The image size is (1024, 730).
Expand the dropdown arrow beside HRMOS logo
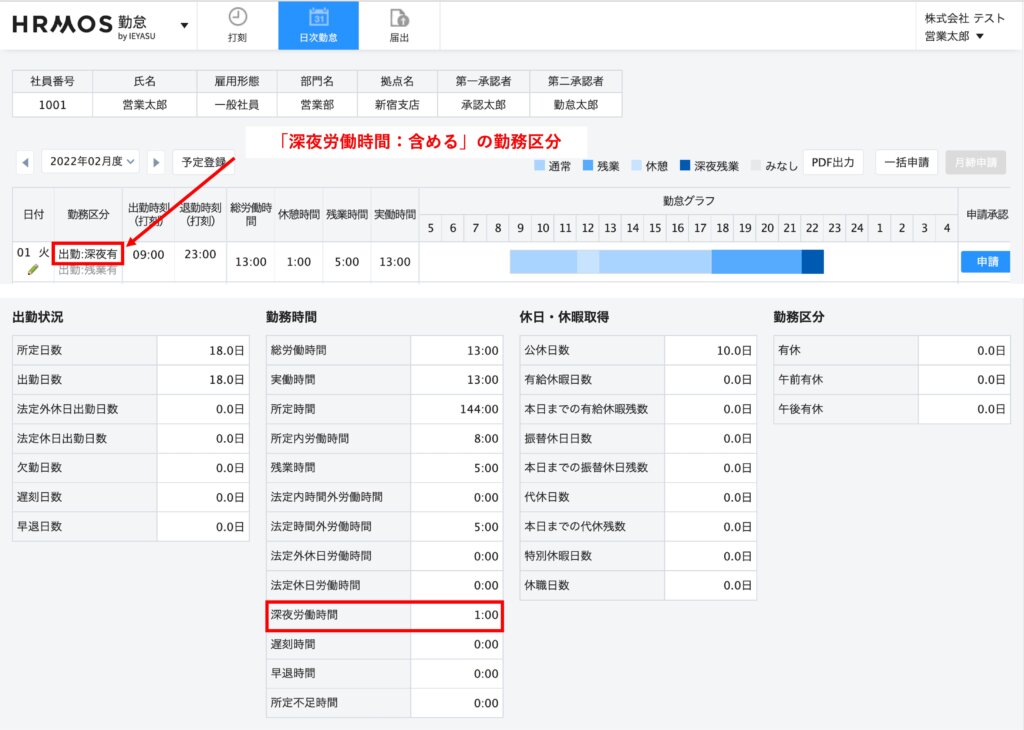(184, 25)
